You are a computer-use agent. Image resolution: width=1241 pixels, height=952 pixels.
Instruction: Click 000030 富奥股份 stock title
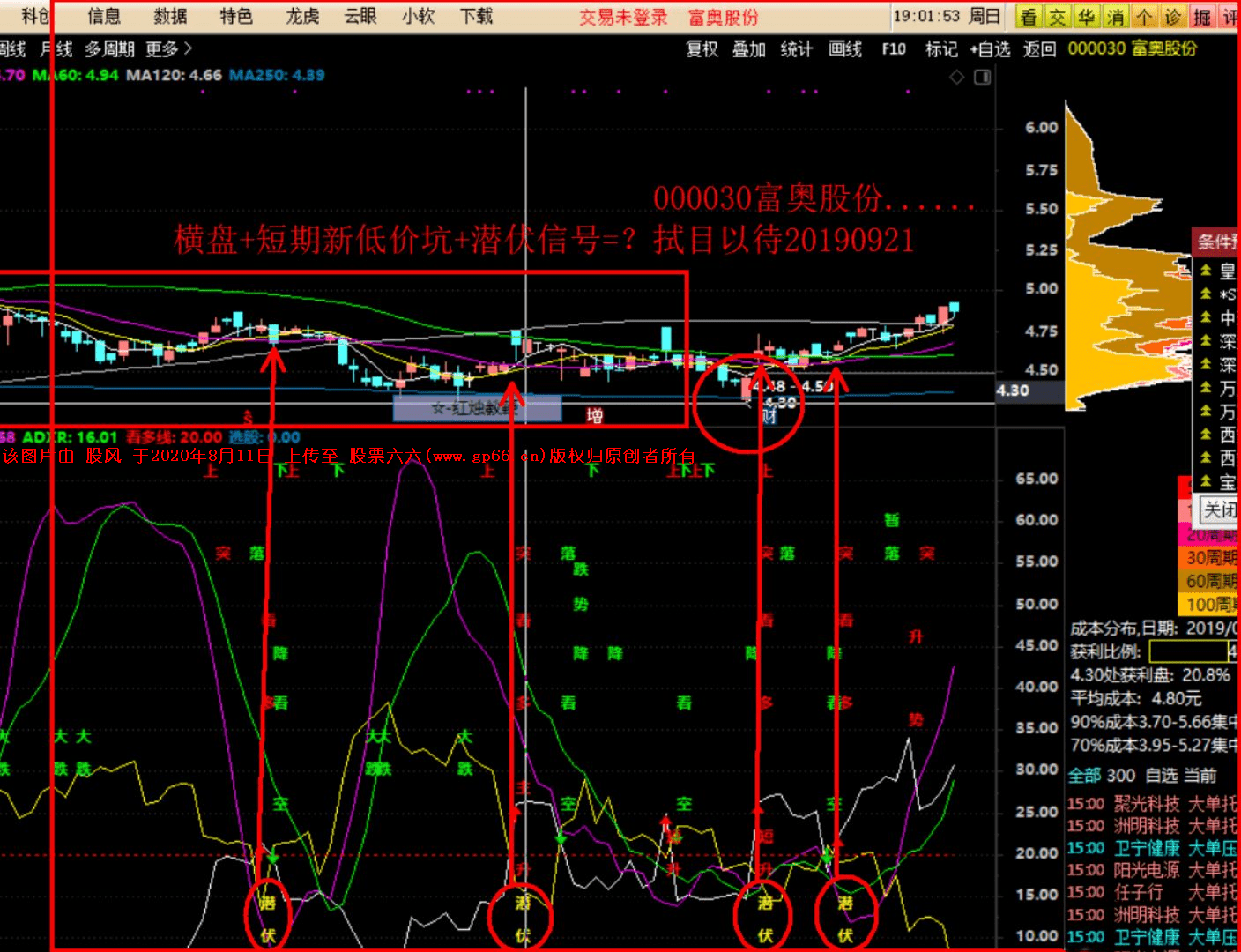1133,49
